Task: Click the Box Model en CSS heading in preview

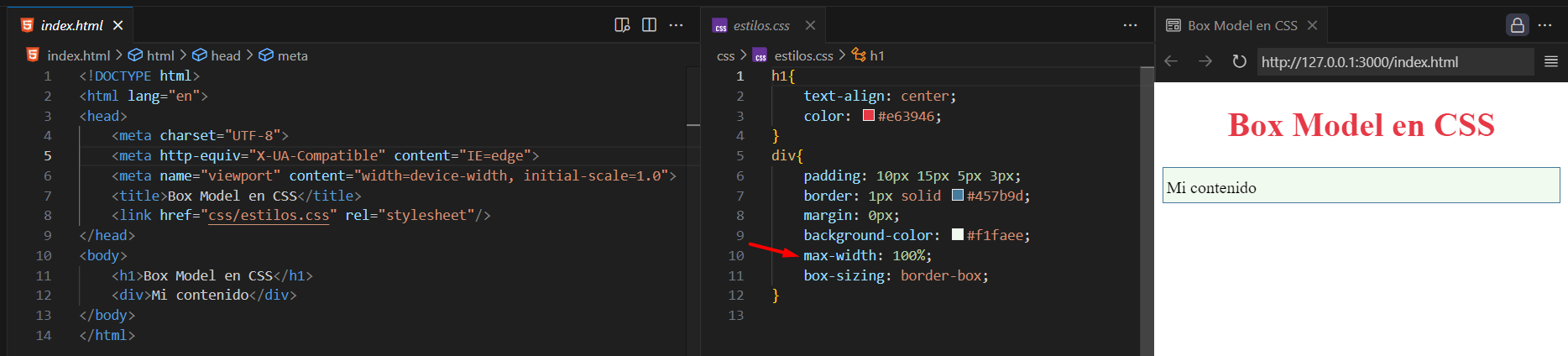Action: [1361, 125]
